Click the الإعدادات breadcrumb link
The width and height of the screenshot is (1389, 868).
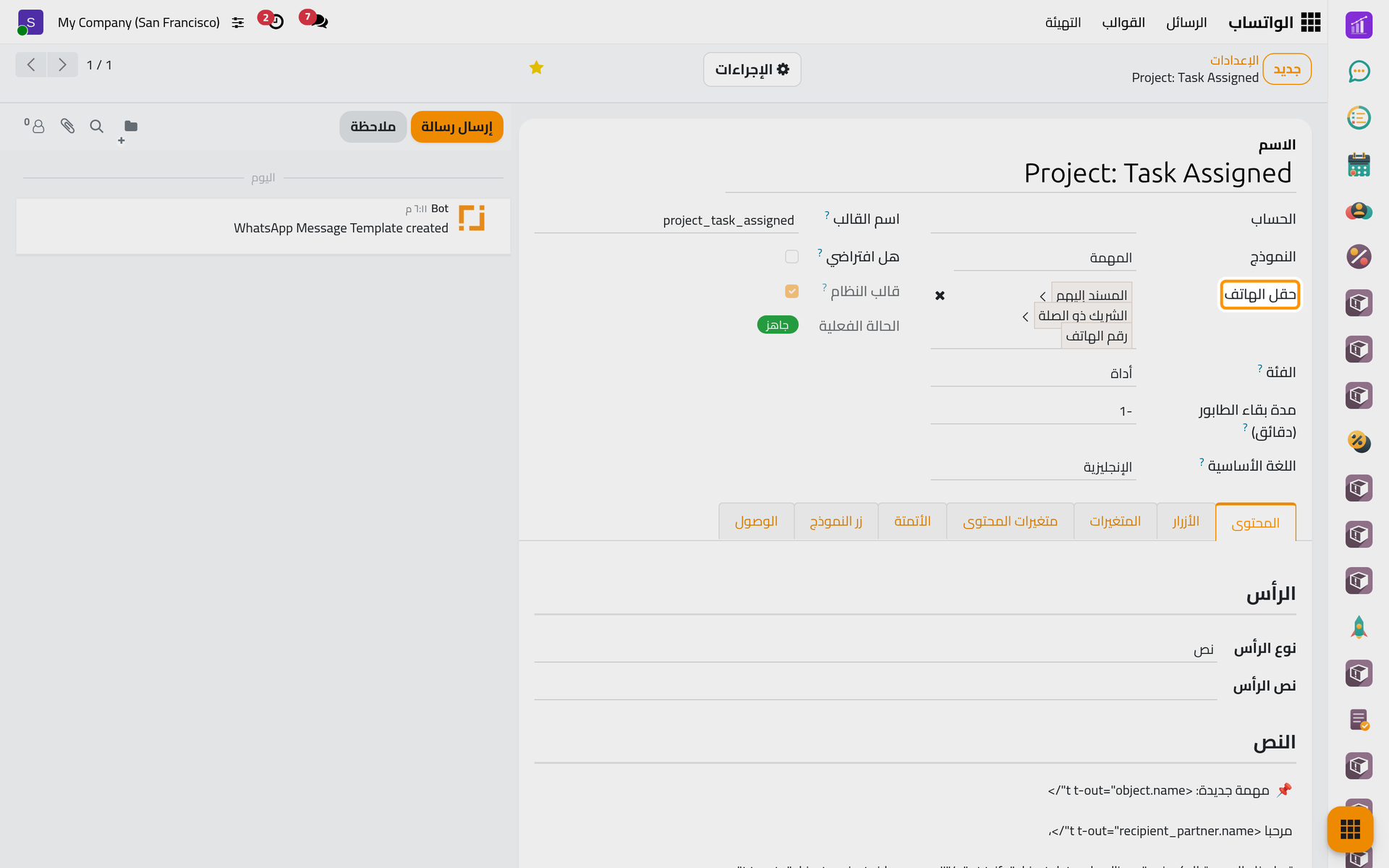pos(1234,60)
